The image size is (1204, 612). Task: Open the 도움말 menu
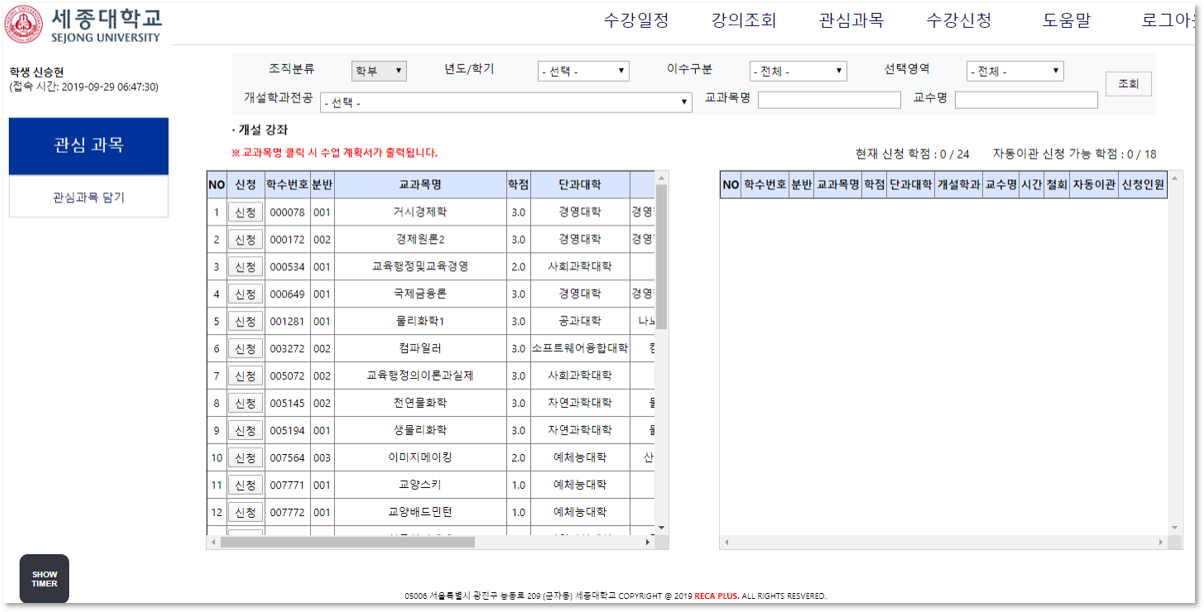(x=1066, y=20)
